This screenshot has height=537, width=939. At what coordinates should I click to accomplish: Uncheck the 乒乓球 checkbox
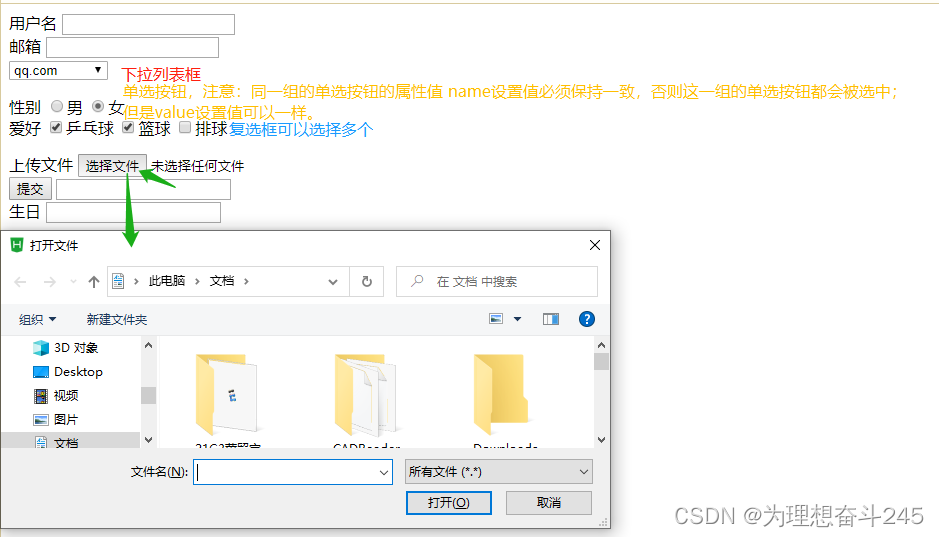tap(56, 127)
